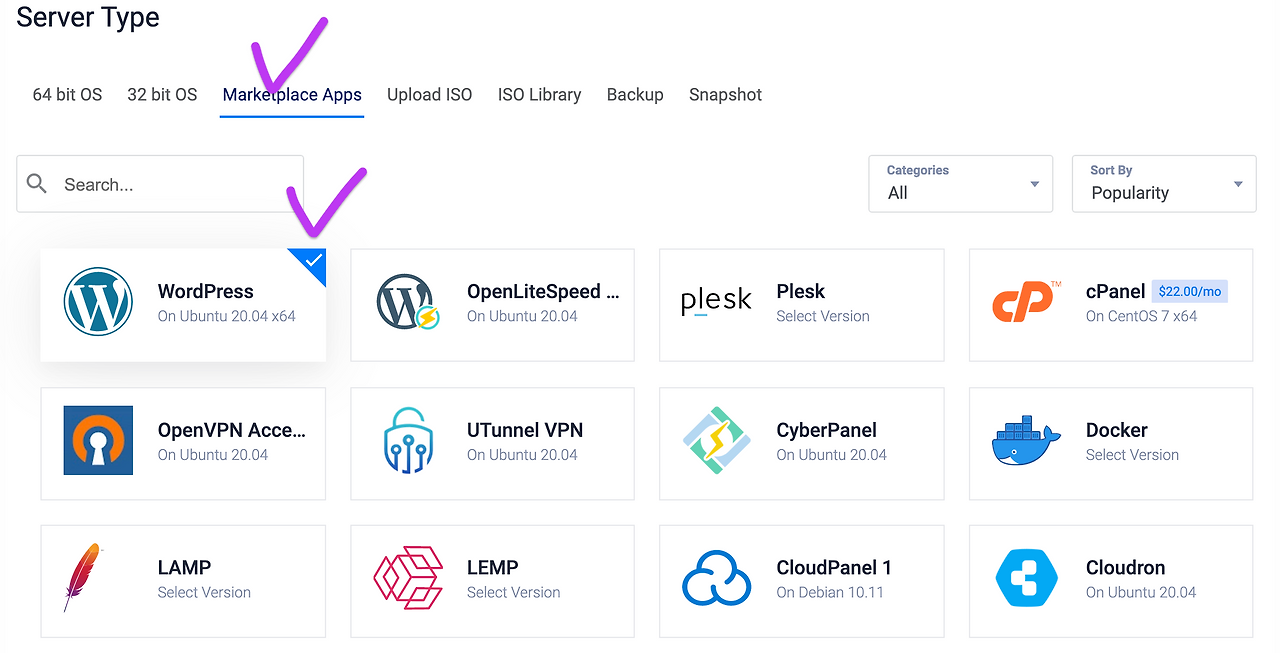
Task: Click the Cloudron hexagon logo icon
Action: tap(1026, 578)
